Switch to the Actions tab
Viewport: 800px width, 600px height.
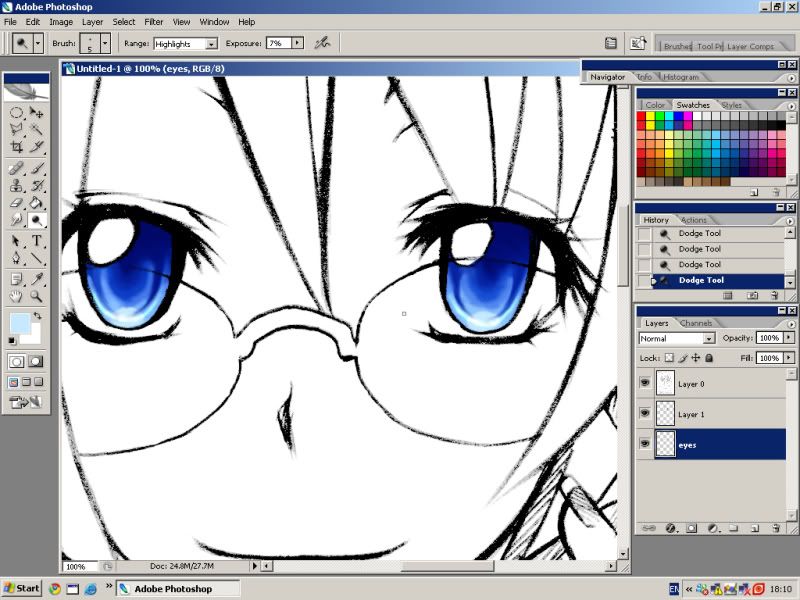tap(694, 220)
